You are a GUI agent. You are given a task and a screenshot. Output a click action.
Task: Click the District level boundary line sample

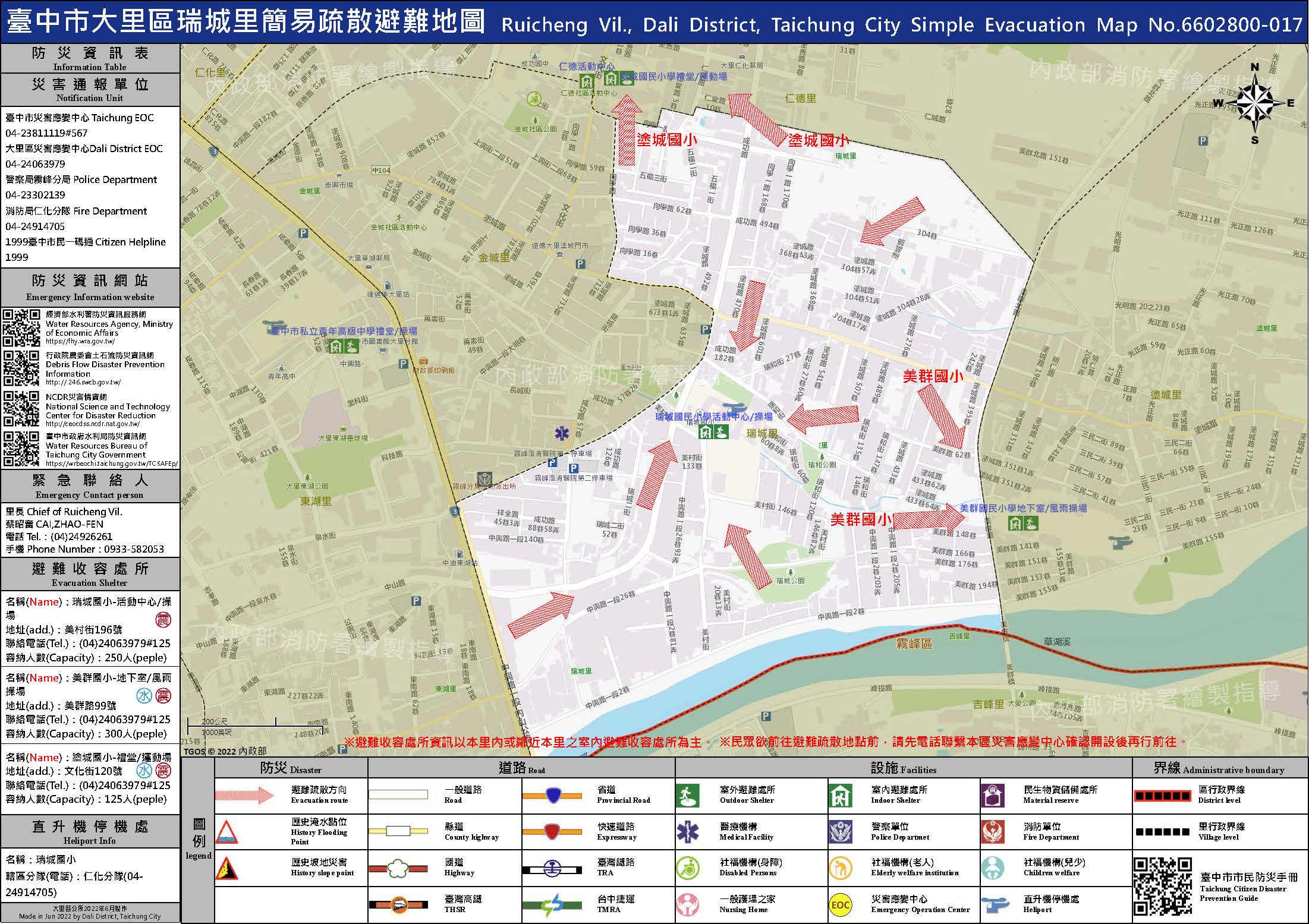(1162, 795)
